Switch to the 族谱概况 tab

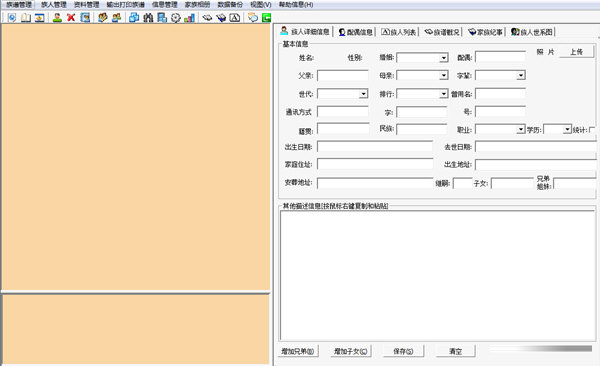(442, 32)
